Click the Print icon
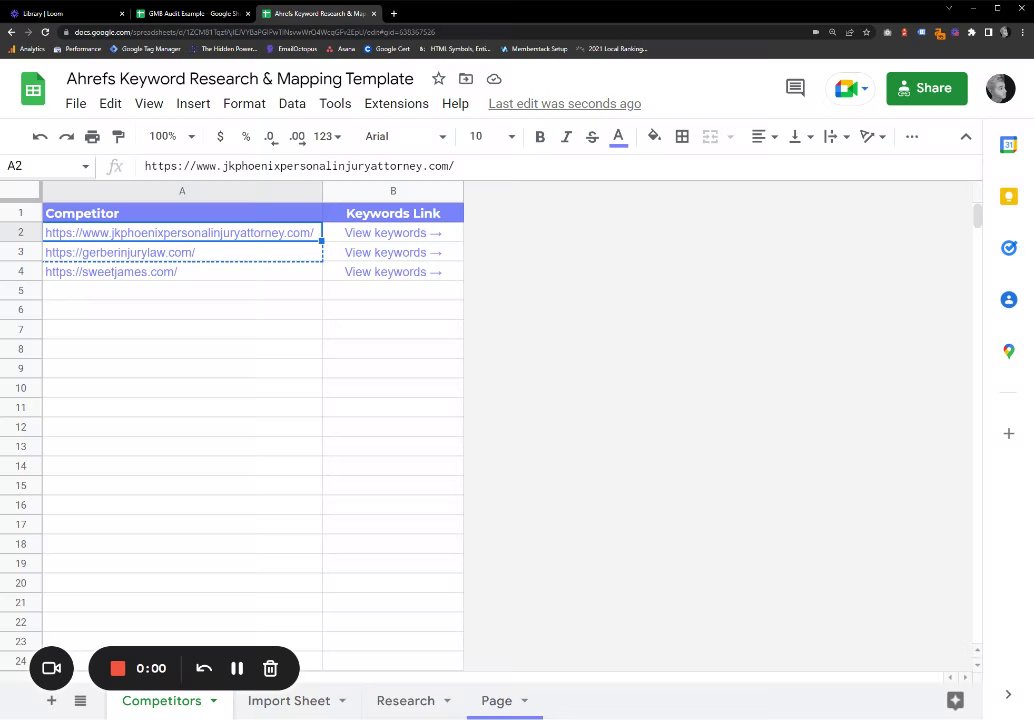This screenshot has width=1034, height=720. click(x=92, y=136)
